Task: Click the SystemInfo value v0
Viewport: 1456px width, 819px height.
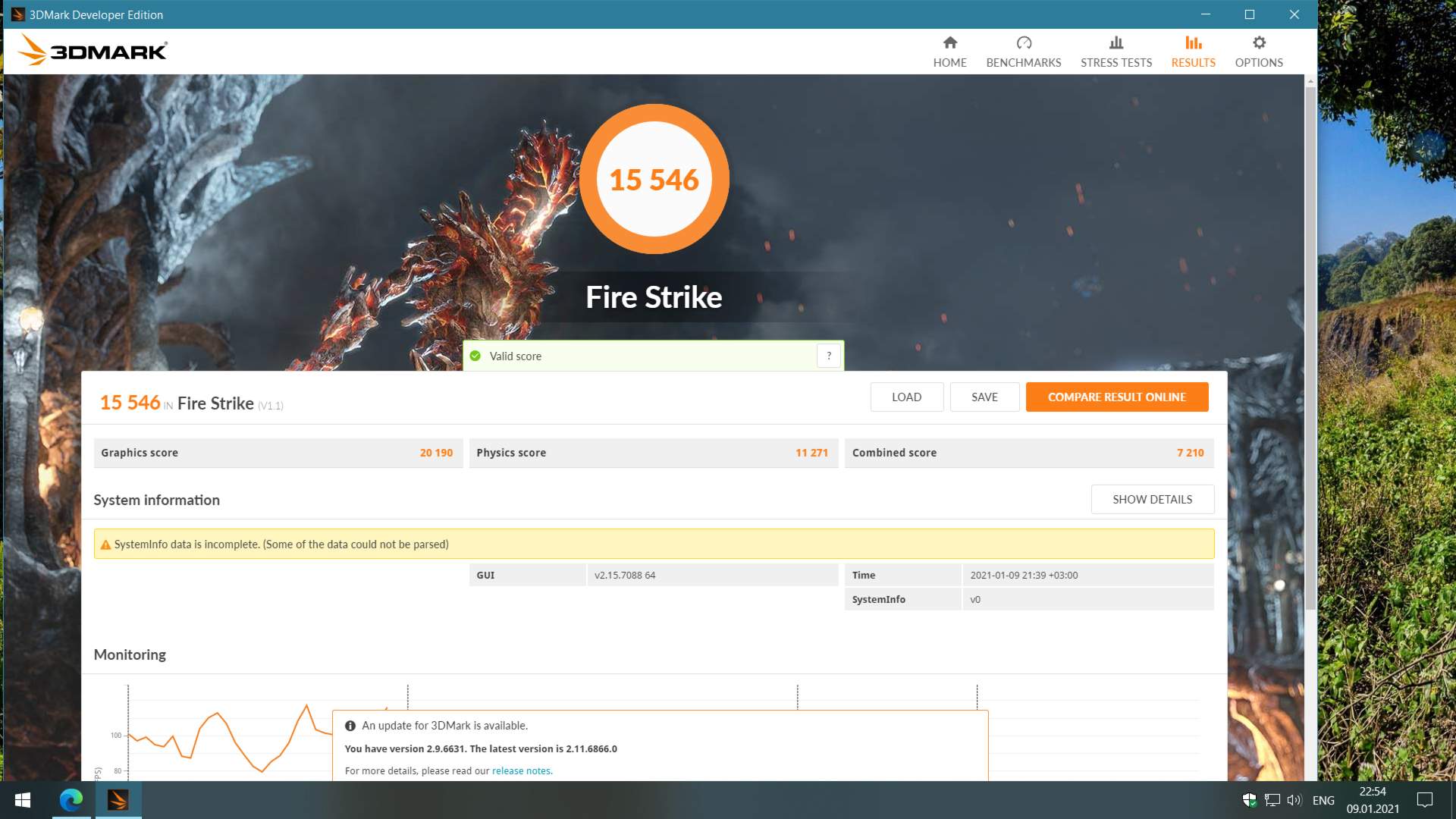Action: (975, 599)
